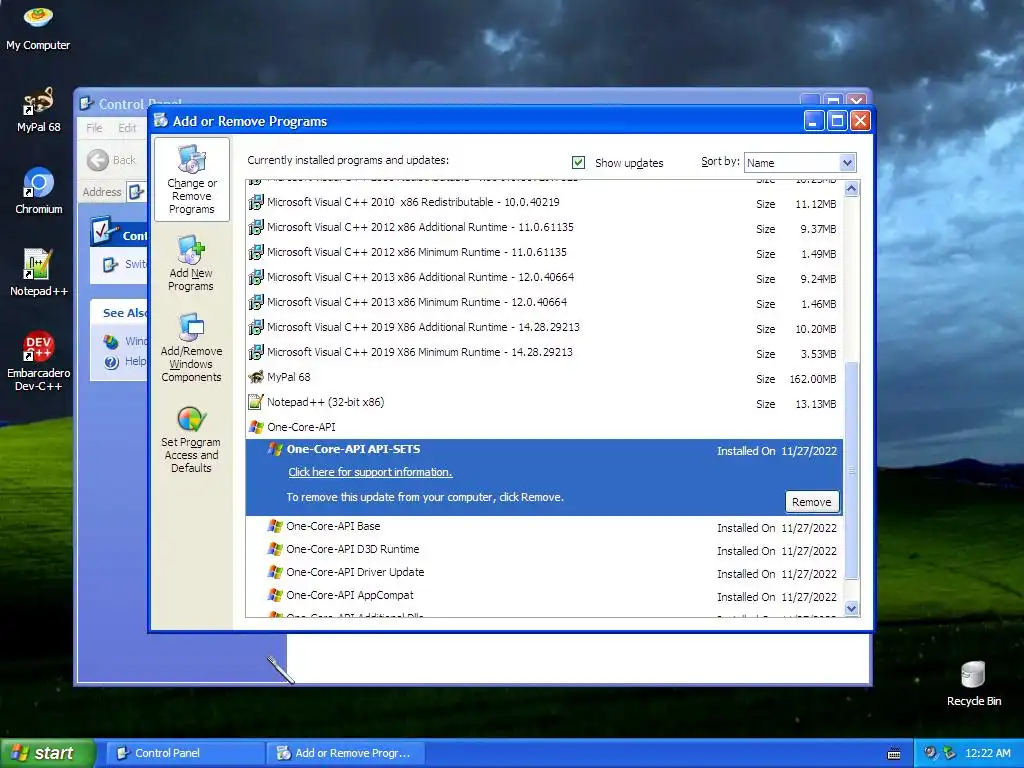Screen dimensions: 1024x768
Task: Select One-Core-API Driver Update row
Action: pyautogui.click(x=544, y=572)
